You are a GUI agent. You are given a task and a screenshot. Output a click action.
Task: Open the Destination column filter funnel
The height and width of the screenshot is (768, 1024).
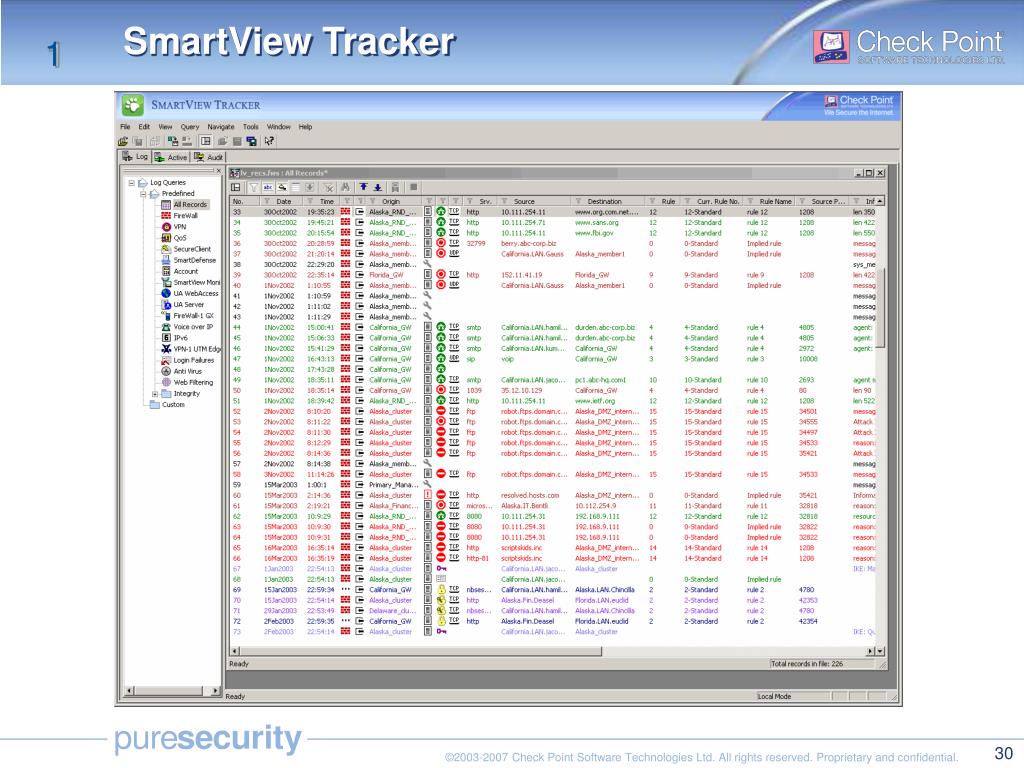click(x=578, y=201)
